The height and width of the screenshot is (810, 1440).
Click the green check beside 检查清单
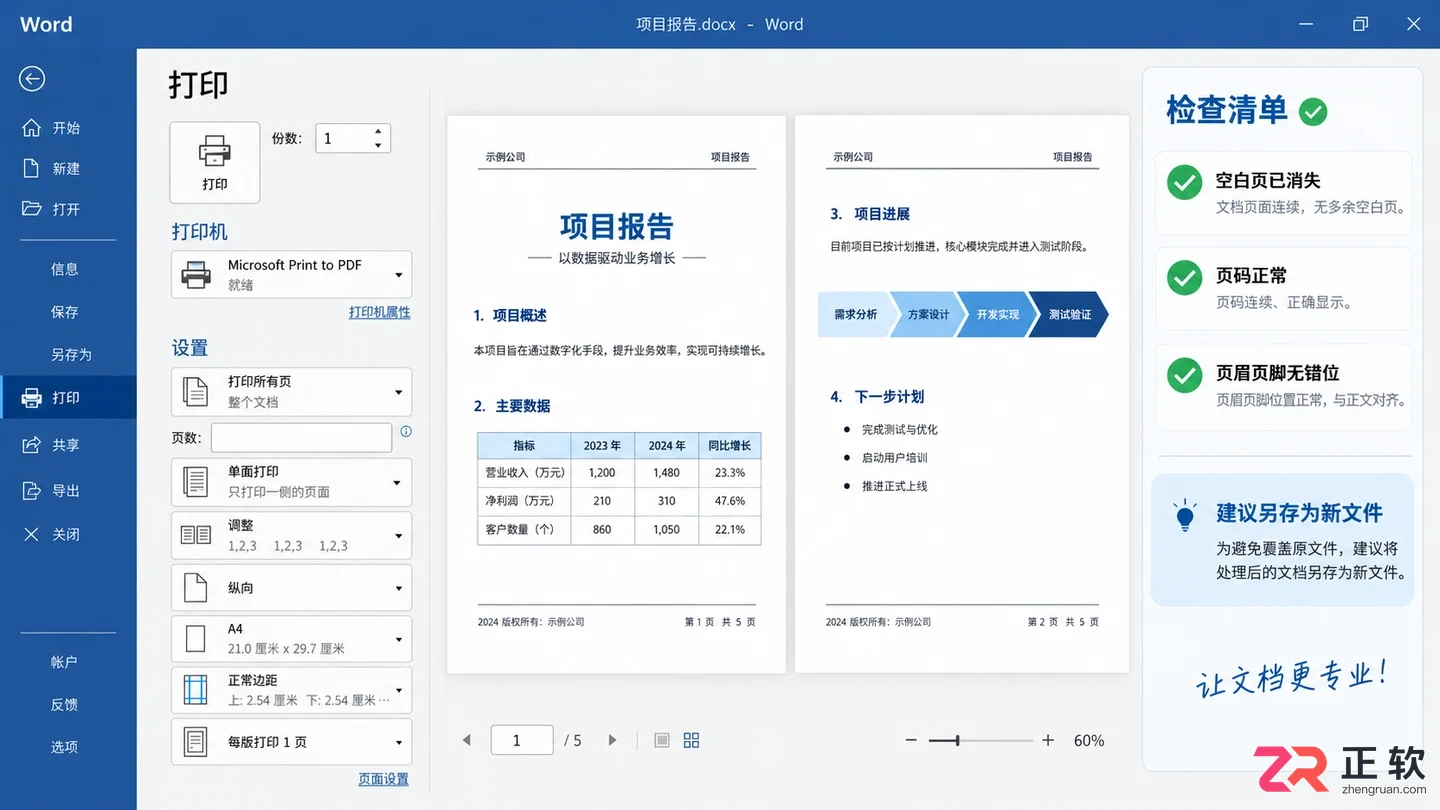pos(1313,112)
